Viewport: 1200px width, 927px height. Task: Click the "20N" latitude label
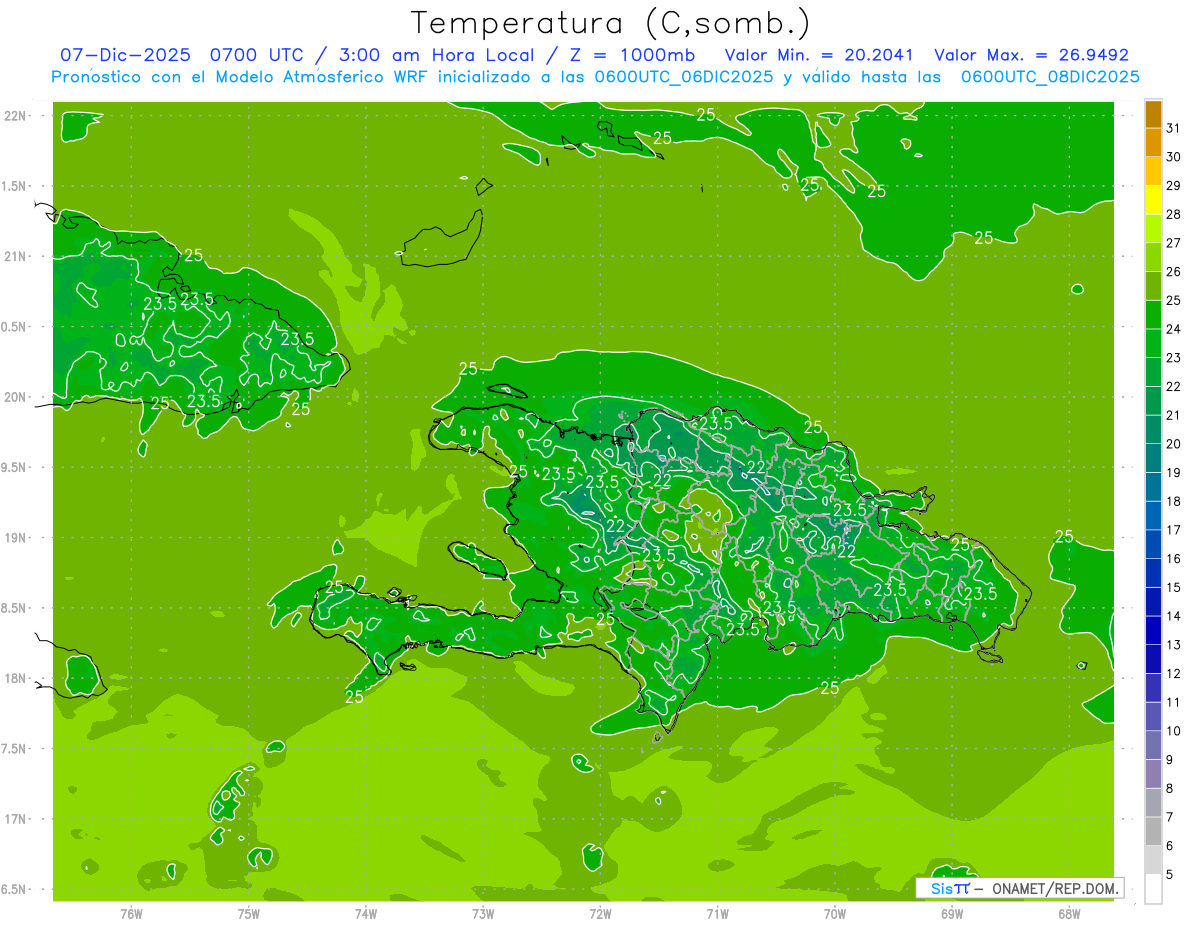[x=16, y=397]
